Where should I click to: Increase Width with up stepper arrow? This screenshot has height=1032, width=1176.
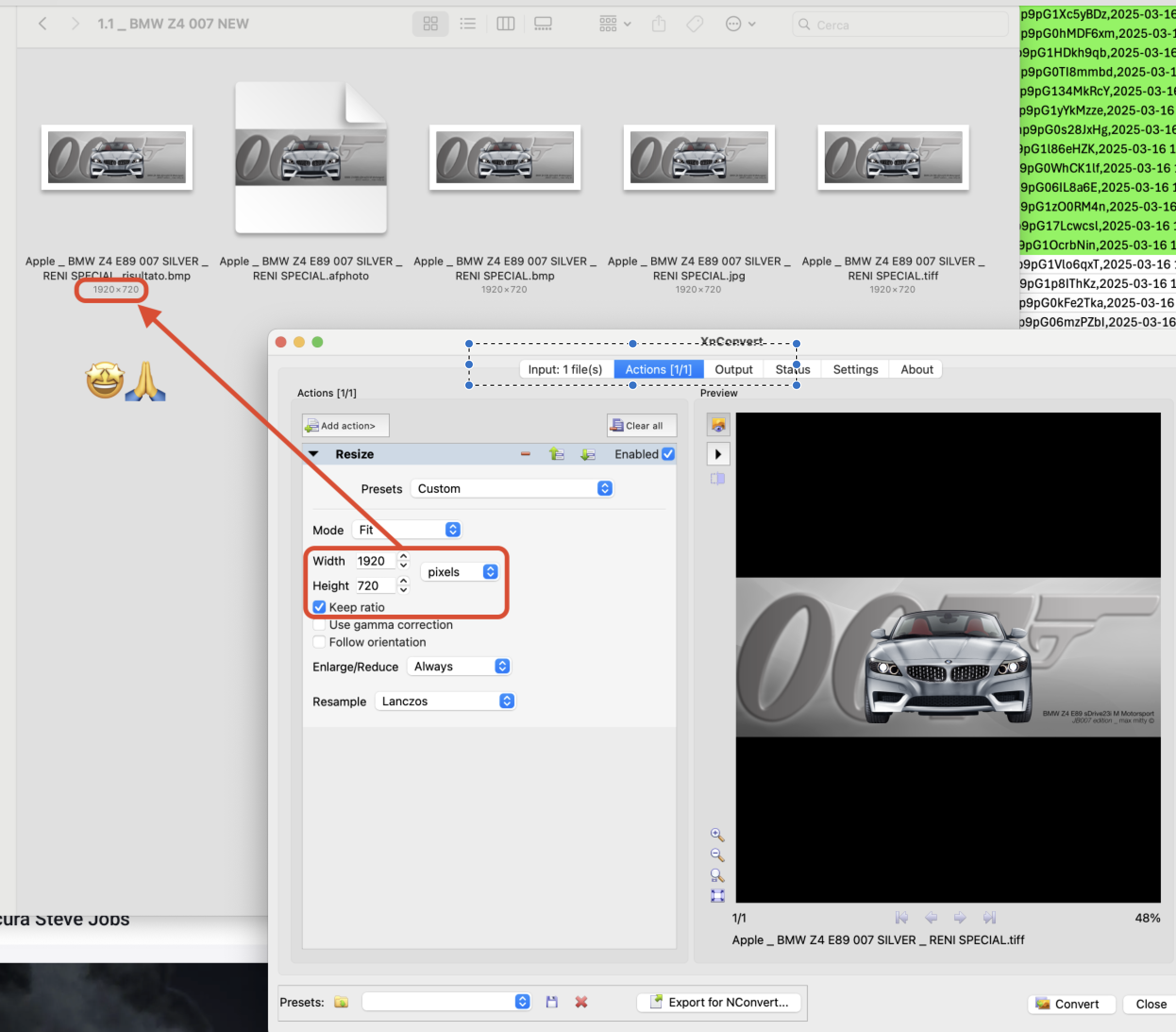point(403,557)
